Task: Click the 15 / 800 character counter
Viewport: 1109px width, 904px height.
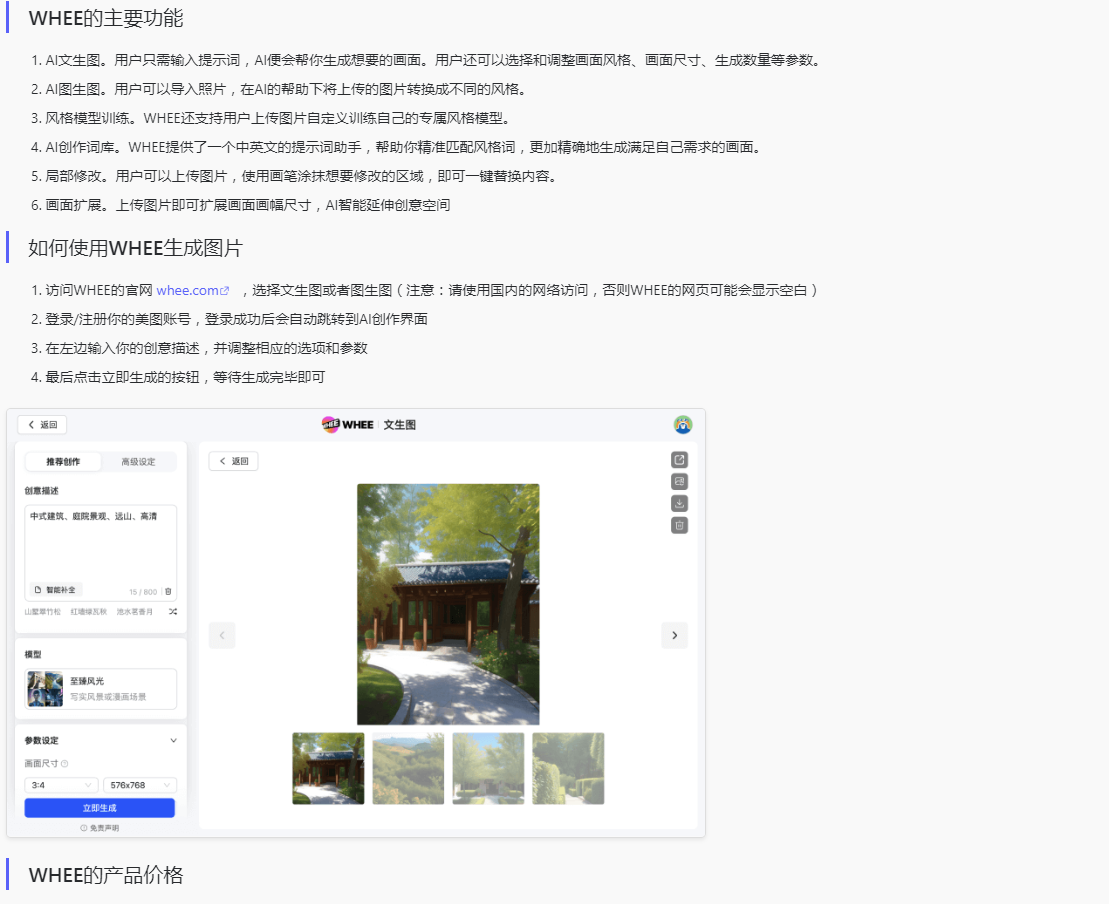Action: point(143,592)
